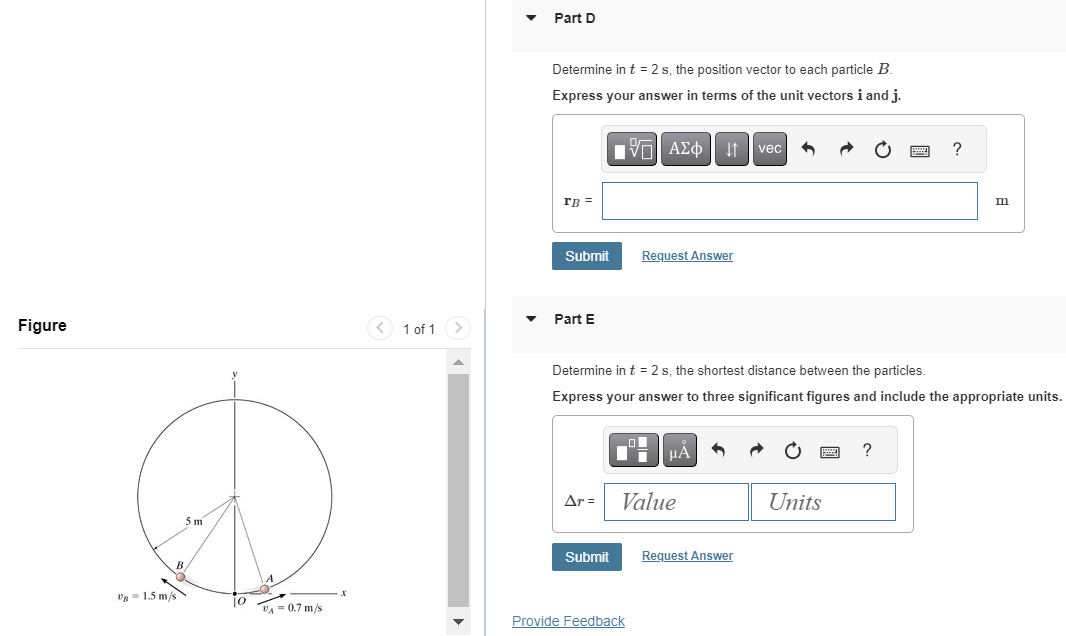Open the math symbol template palette
The width and height of the screenshot is (1066, 636).
(x=631, y=148)
